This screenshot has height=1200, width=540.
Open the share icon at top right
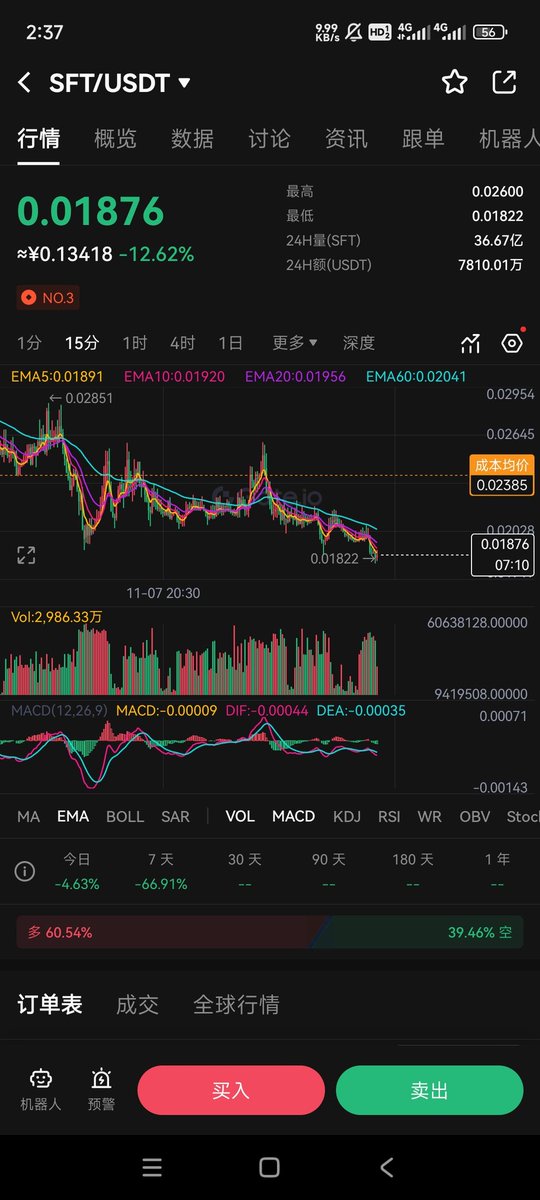click(504, 82)
